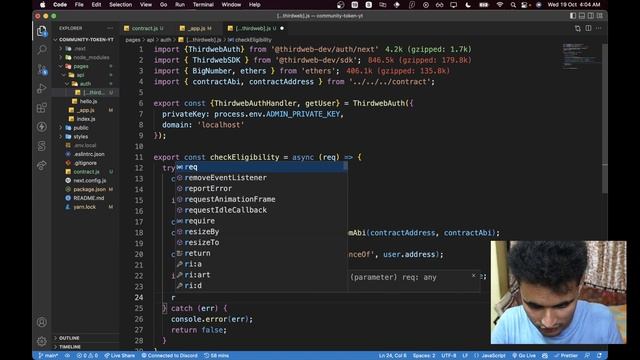This screenshot has height=360, width=640.
Task: Open hello.js in the explorer
Action: click(86, 101)
